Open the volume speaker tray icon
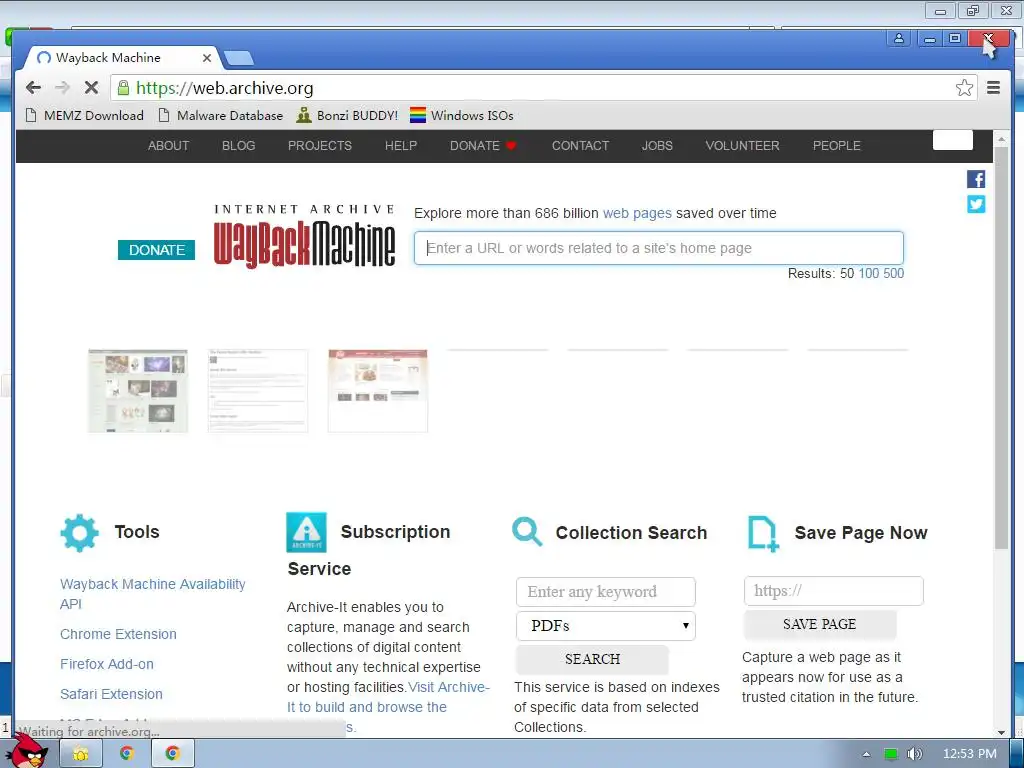The width and height of the screenshot is (1024, 768). [914, 754]
